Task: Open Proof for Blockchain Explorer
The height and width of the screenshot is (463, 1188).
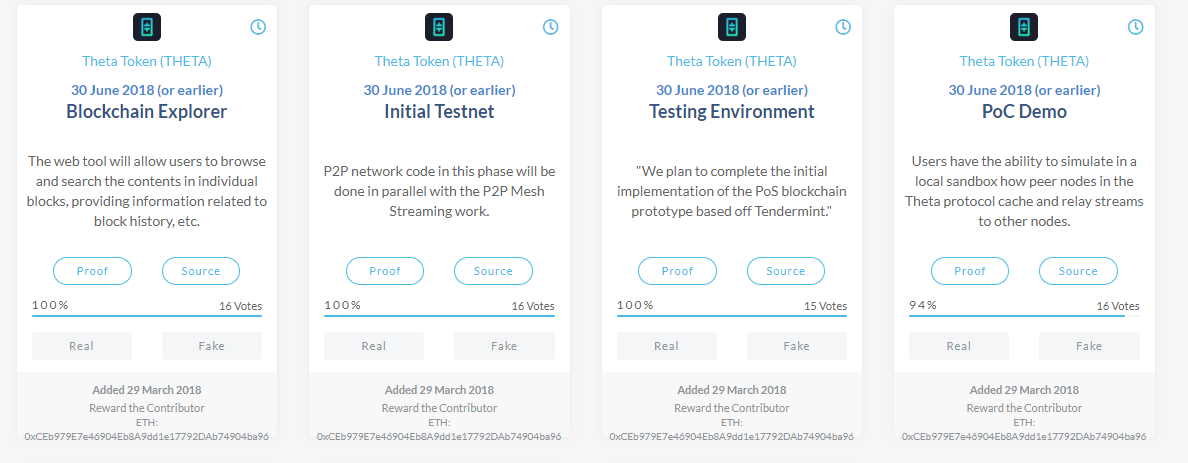Action: pos(92,271)
